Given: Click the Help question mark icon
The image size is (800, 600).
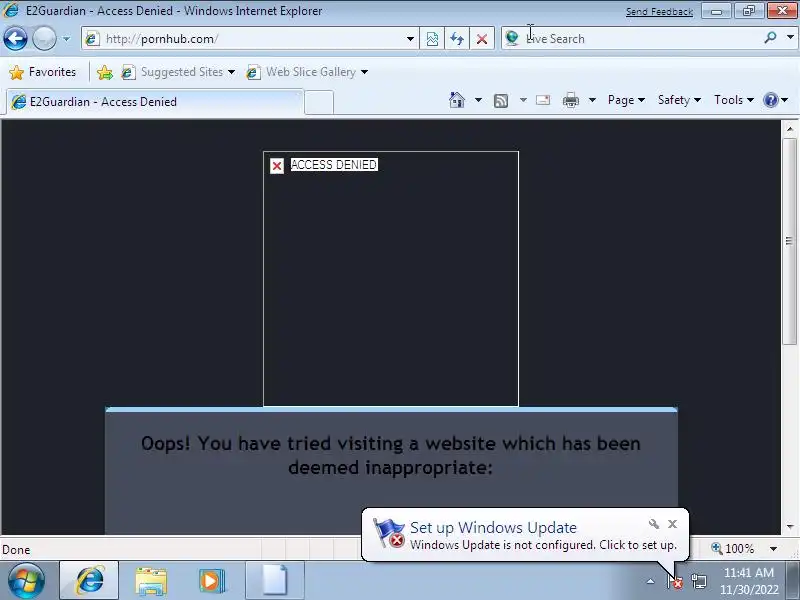Looking at the screenshot, I should coord(770,100).
